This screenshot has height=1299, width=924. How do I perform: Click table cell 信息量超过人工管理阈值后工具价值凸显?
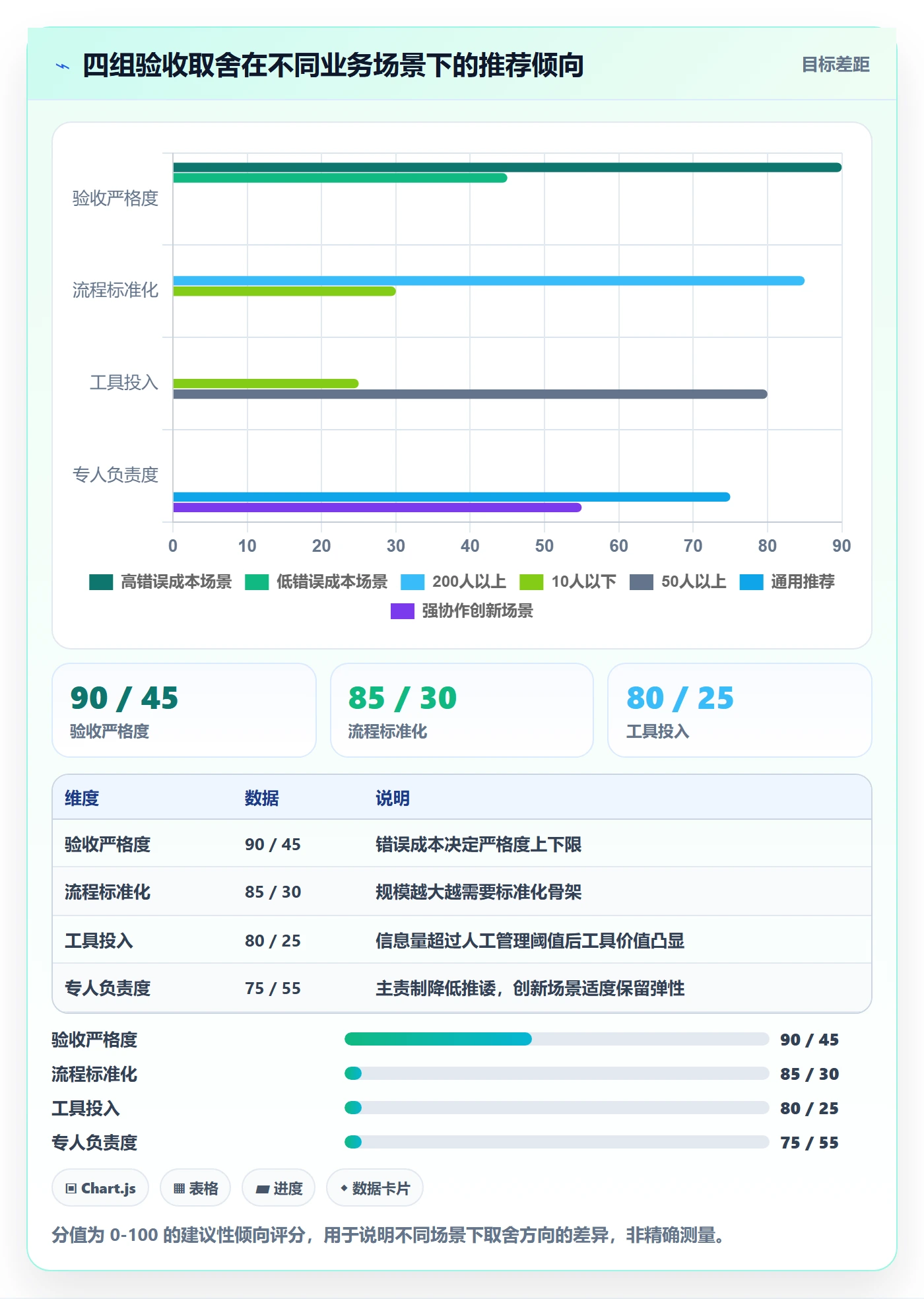point(530,941)
